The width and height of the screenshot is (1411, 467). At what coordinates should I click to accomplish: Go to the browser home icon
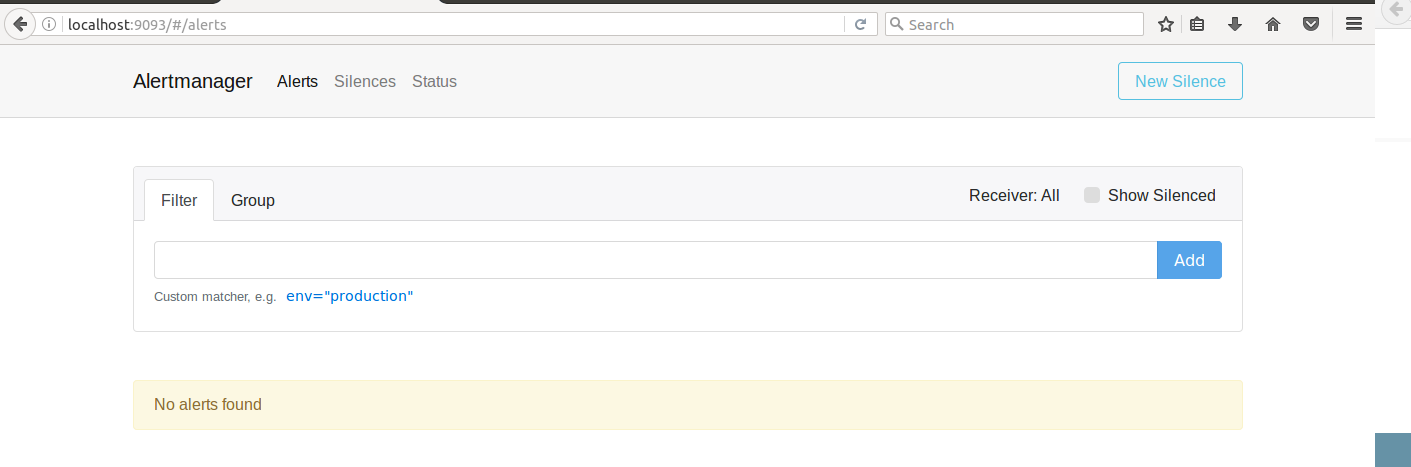1273,24
